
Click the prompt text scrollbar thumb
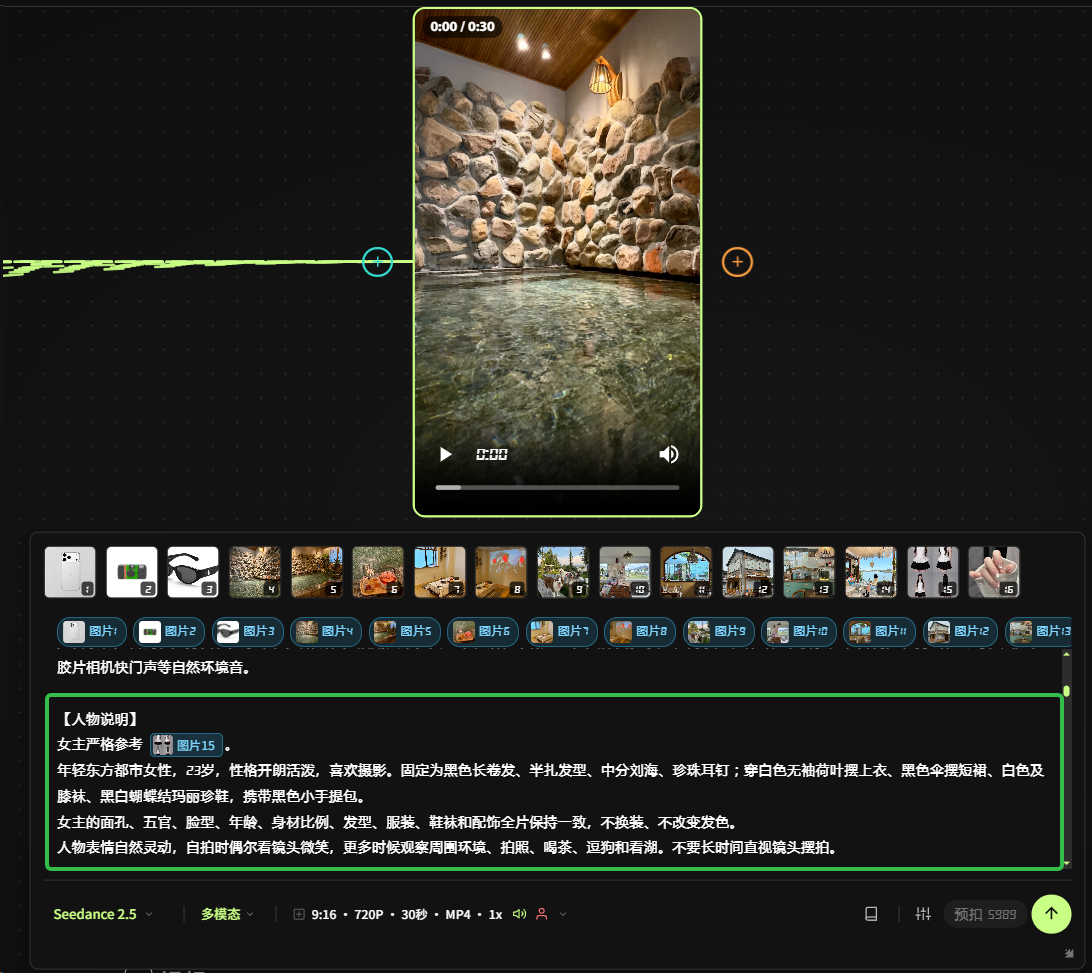pyautogui.click(x=1066, y=691)
